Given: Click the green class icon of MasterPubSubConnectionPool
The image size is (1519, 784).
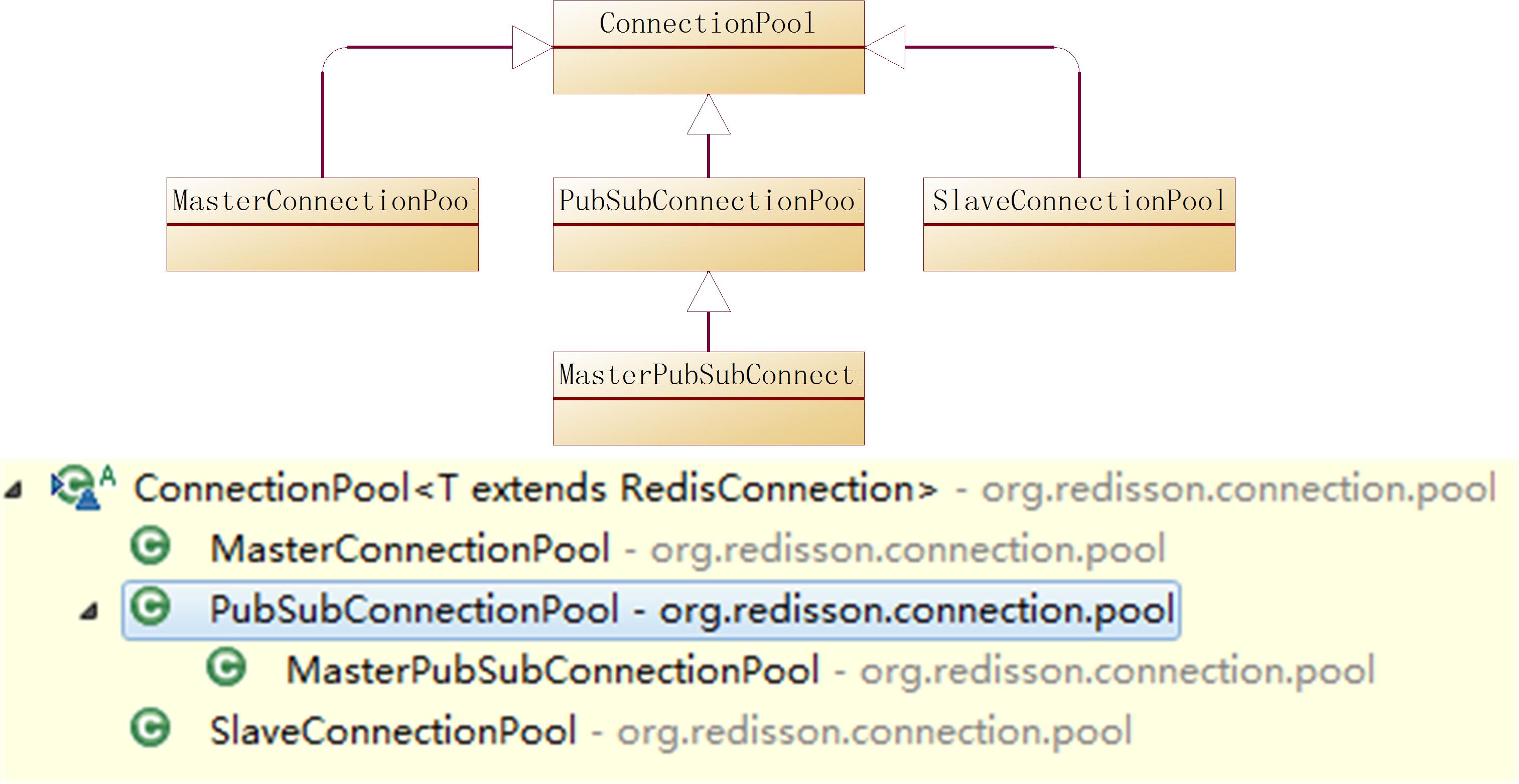Looking at the screenshot, I should pyautogui.click(x=226, y=667).
